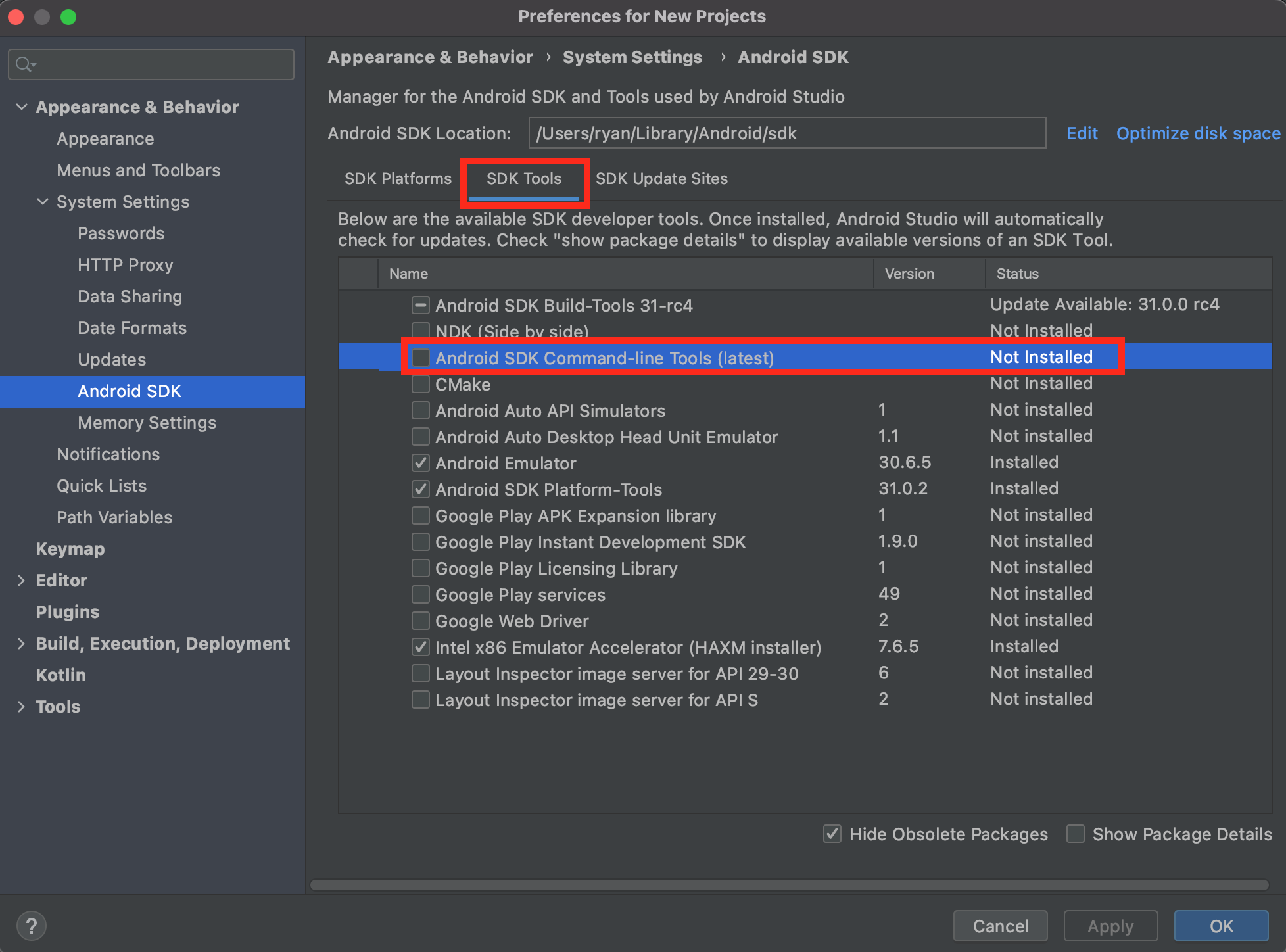
Task: Tick the CMake checkbox
Action: pos(421,384)
